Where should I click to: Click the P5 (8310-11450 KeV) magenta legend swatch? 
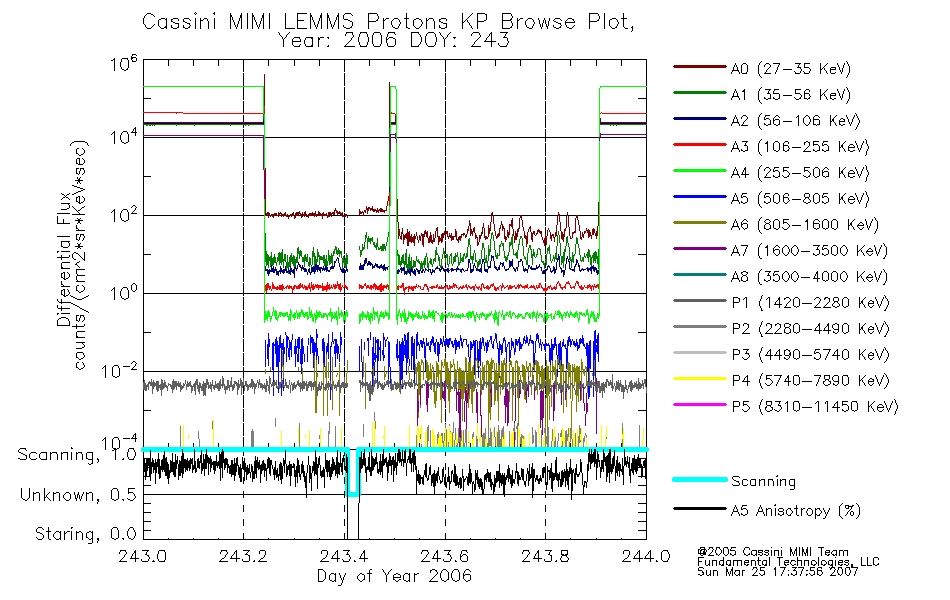pyautogui.click(x=699, y=405)
